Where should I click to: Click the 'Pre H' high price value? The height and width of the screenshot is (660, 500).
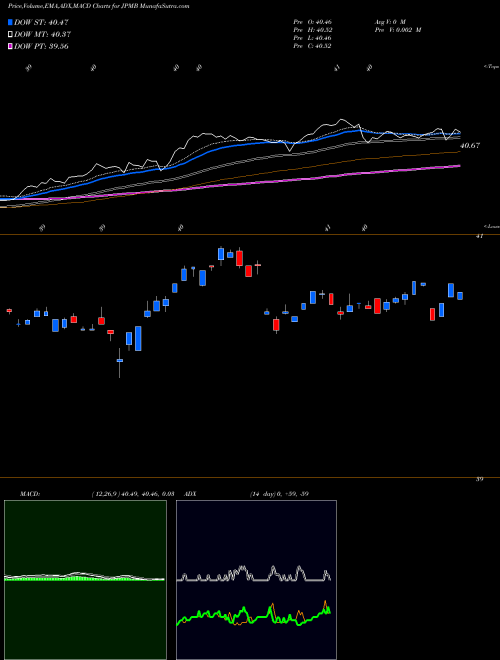(312, 30)
